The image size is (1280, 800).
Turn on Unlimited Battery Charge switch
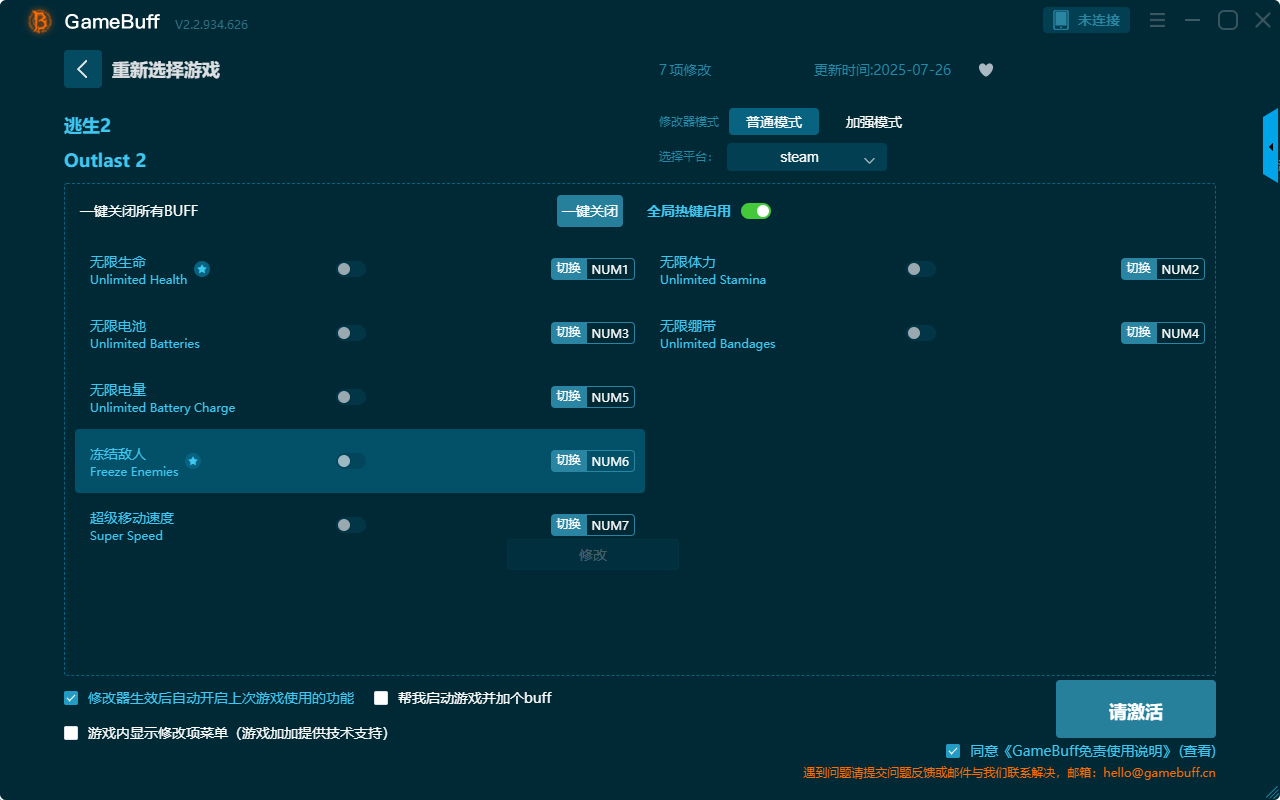(351, 397)
